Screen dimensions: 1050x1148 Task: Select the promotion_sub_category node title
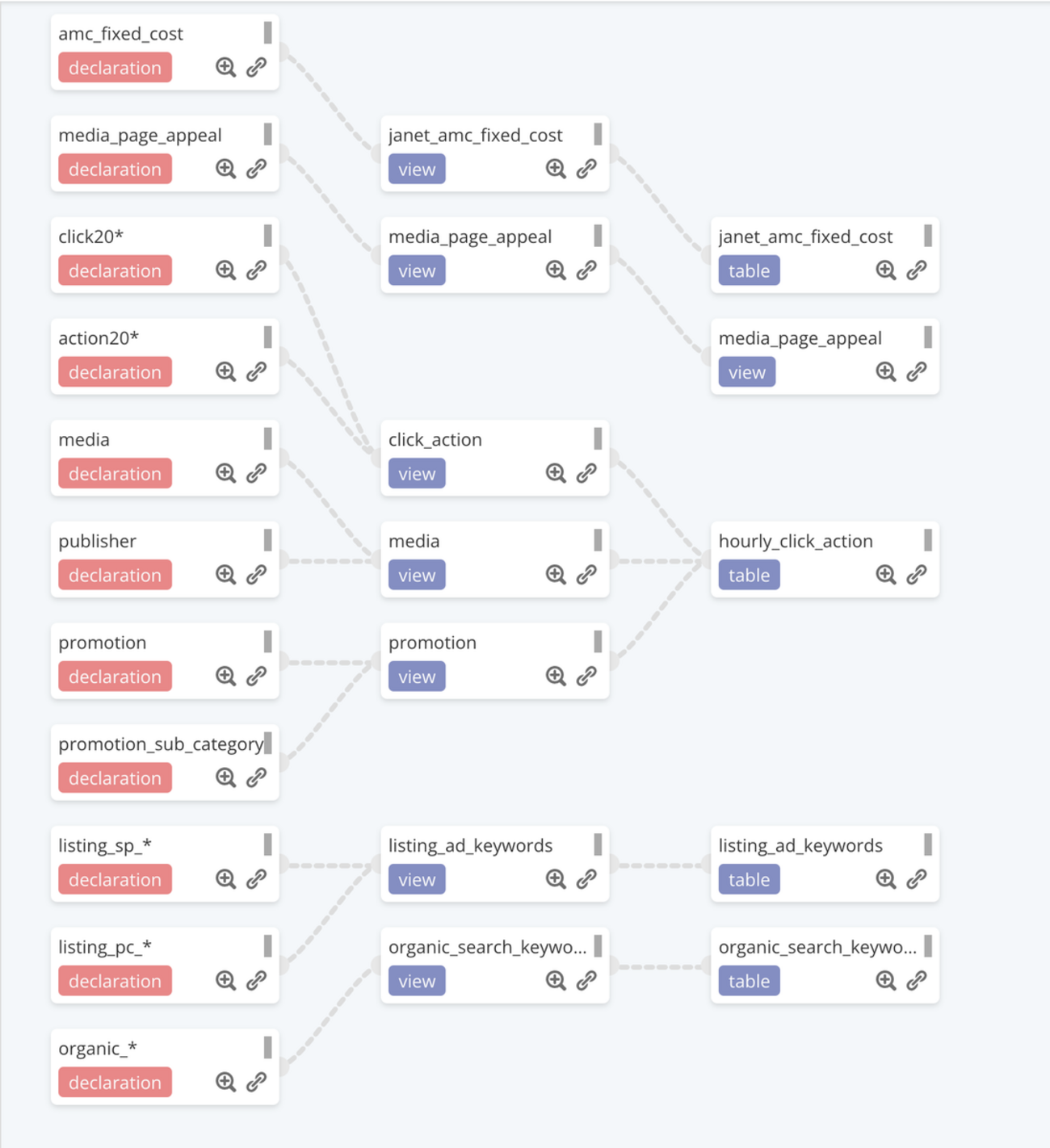[x=161, y=744]
